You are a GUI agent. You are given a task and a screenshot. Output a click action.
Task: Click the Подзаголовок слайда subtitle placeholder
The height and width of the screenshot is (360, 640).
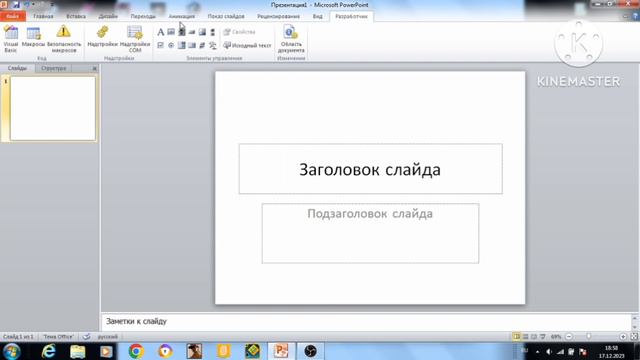(x=370, y=233)
